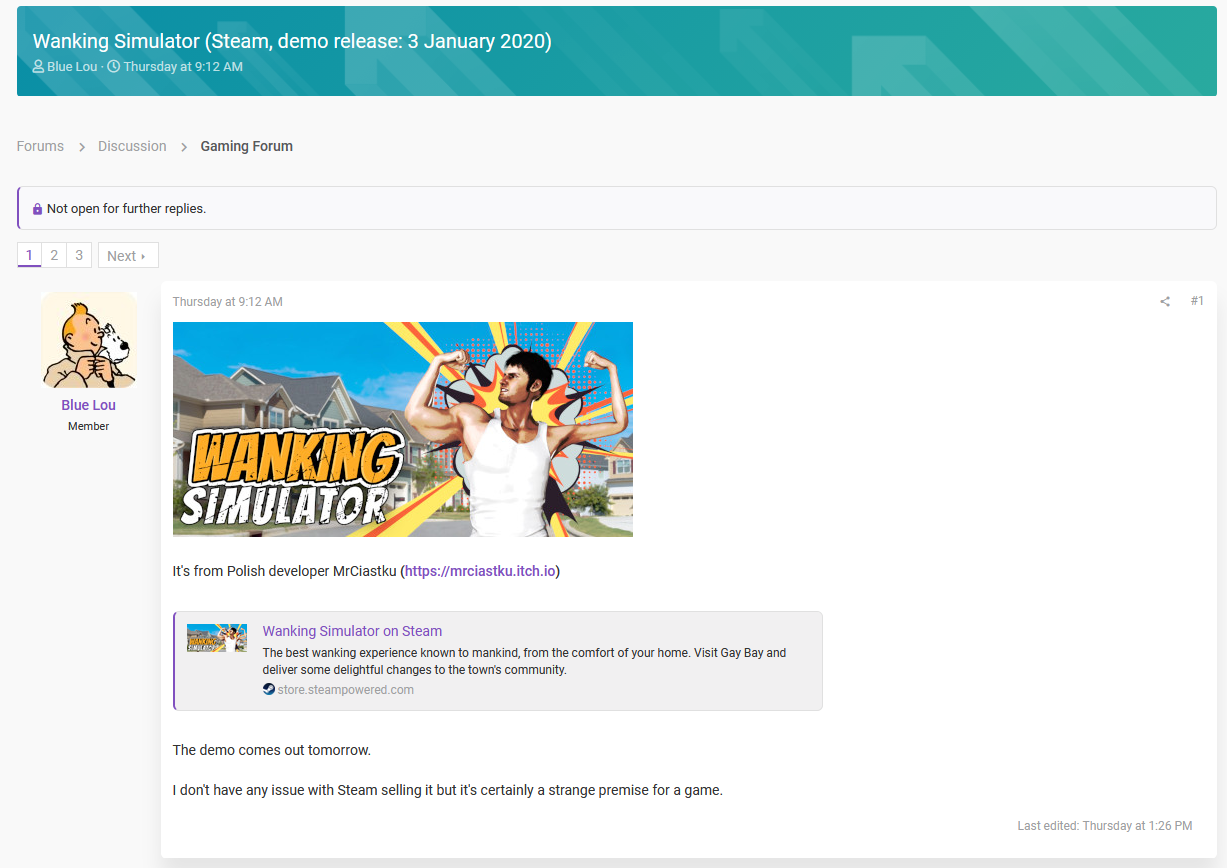The height and width of the screenshot is (868, 1227).
Task: Open Gaming Forum breadcrumb
Action: click(247, 146)
